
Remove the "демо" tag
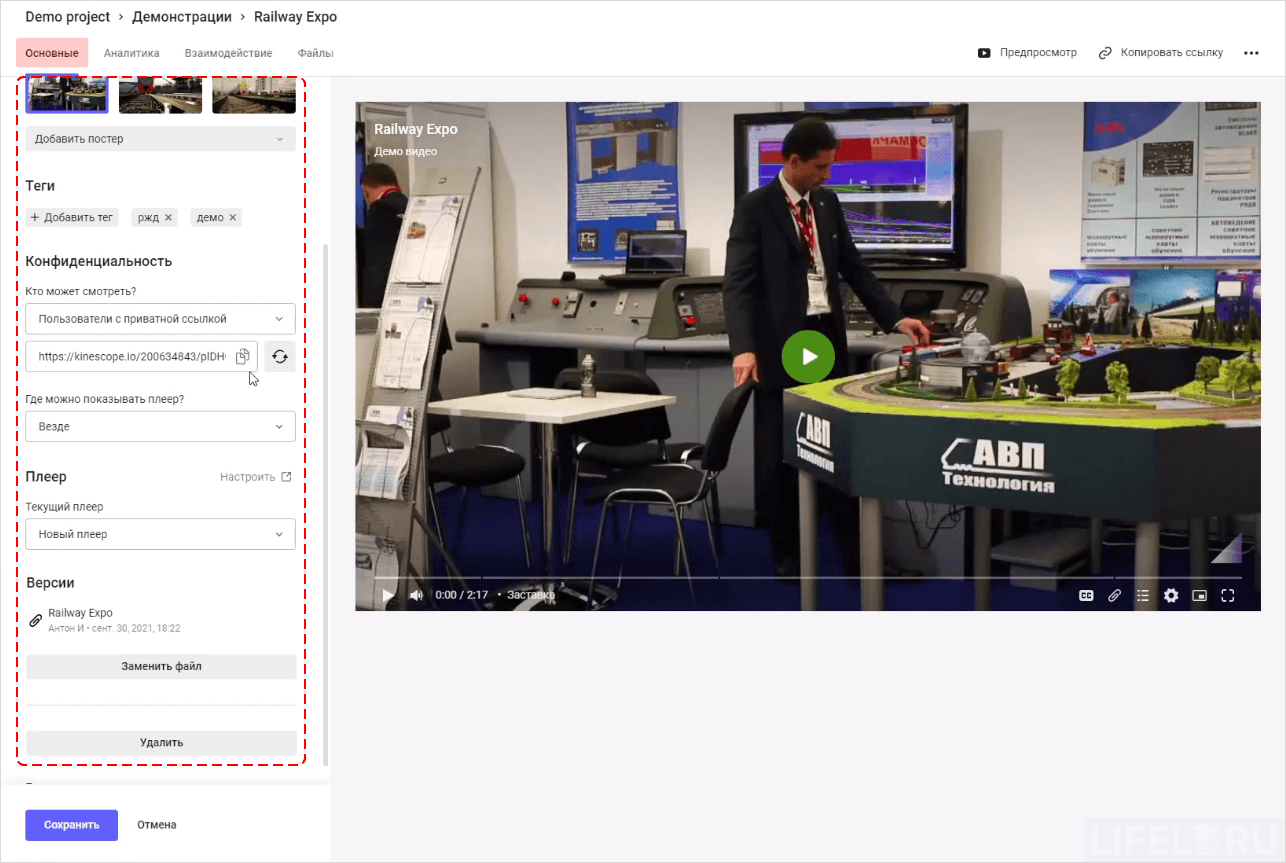pos(233,217)
